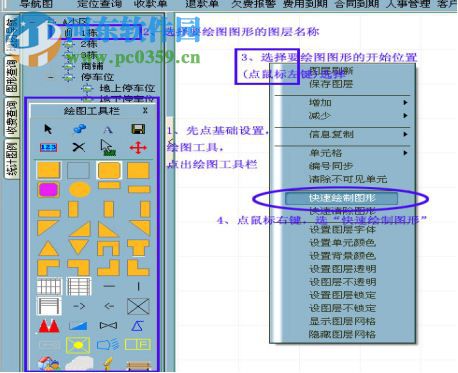Click the black X delete tool
Screen dimensions: 458x373
click(x=79, y=147)
